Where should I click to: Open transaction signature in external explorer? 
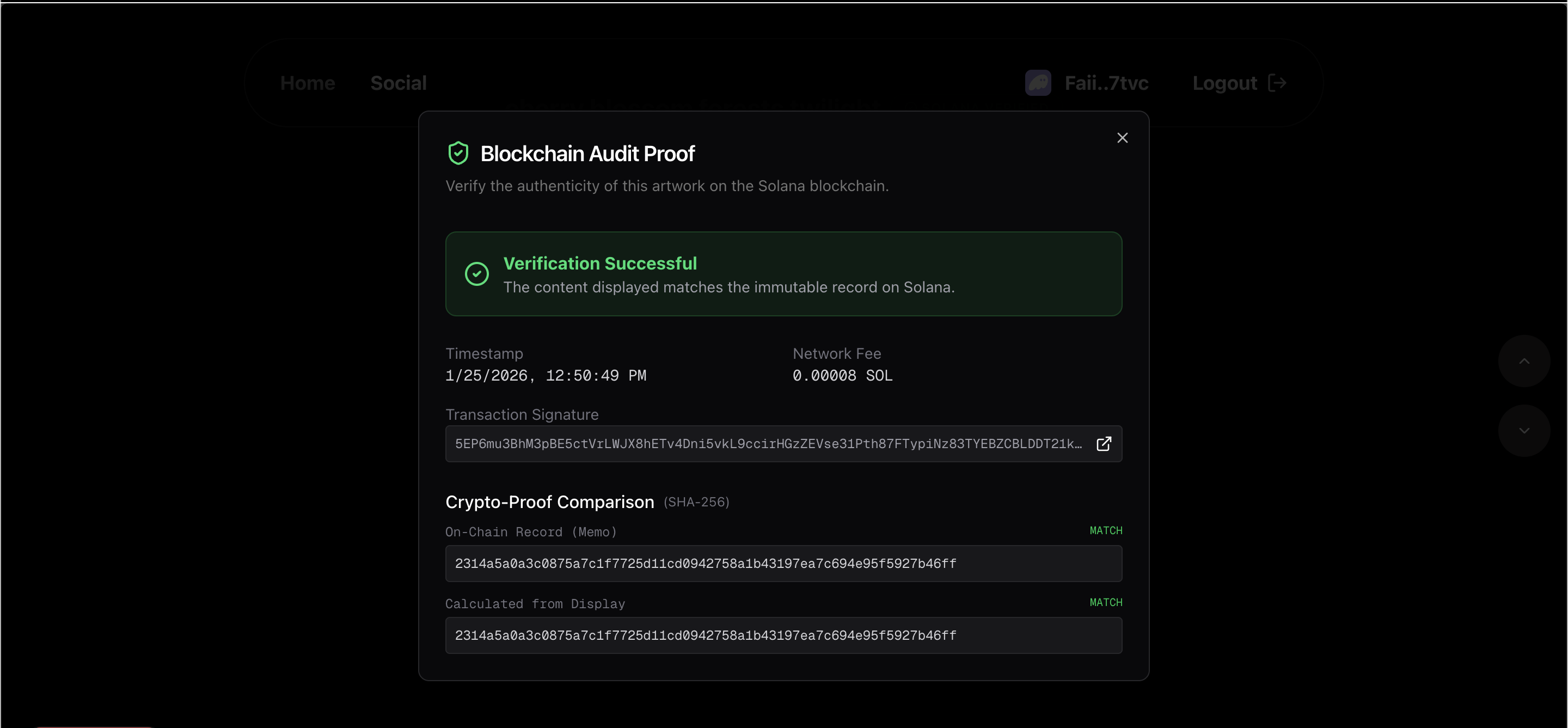pyautogui.click(x=1104, y=444)
